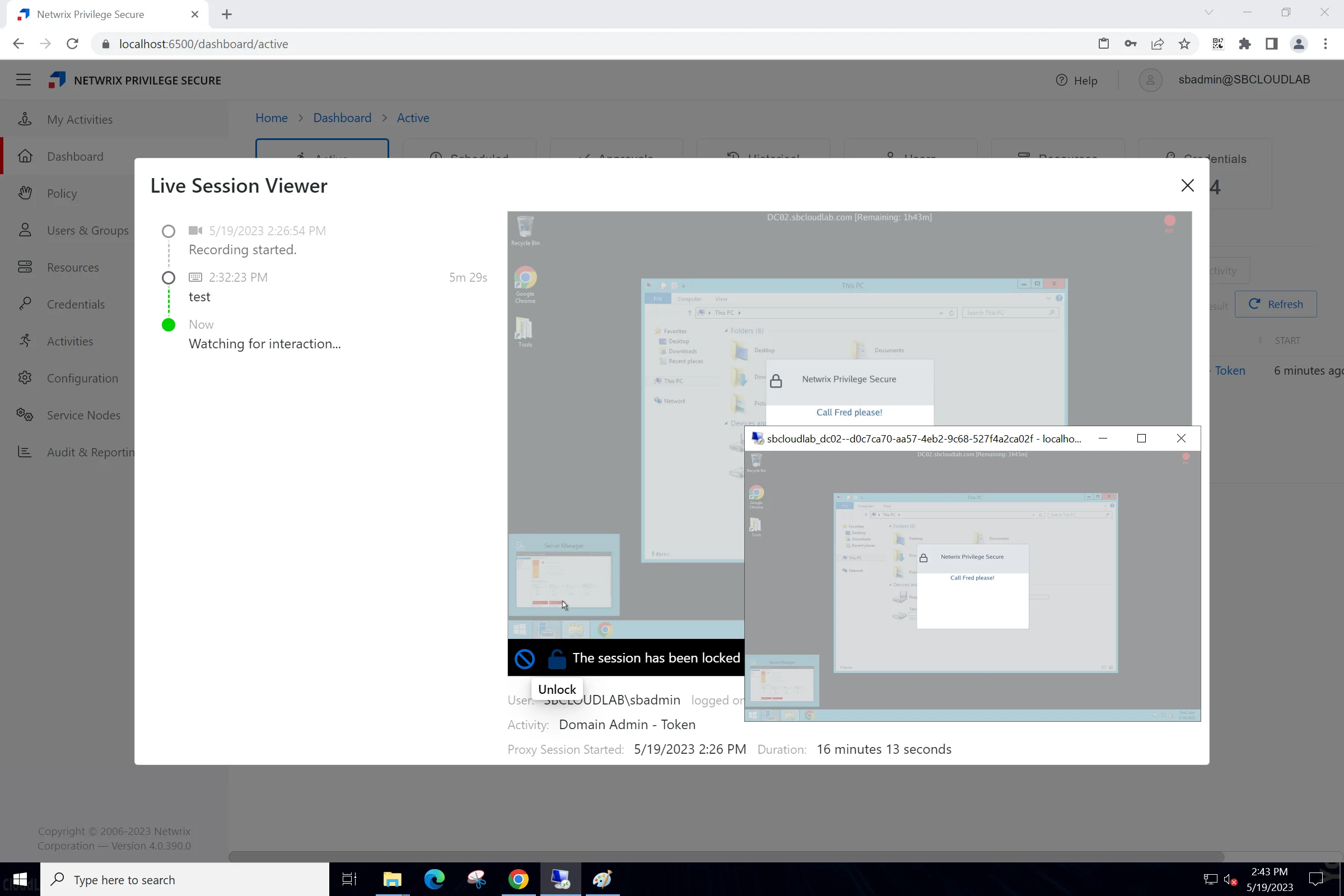Open Activities in the sidebar
The width and height of the screenshot is (1344, 896).
(69, 341)
